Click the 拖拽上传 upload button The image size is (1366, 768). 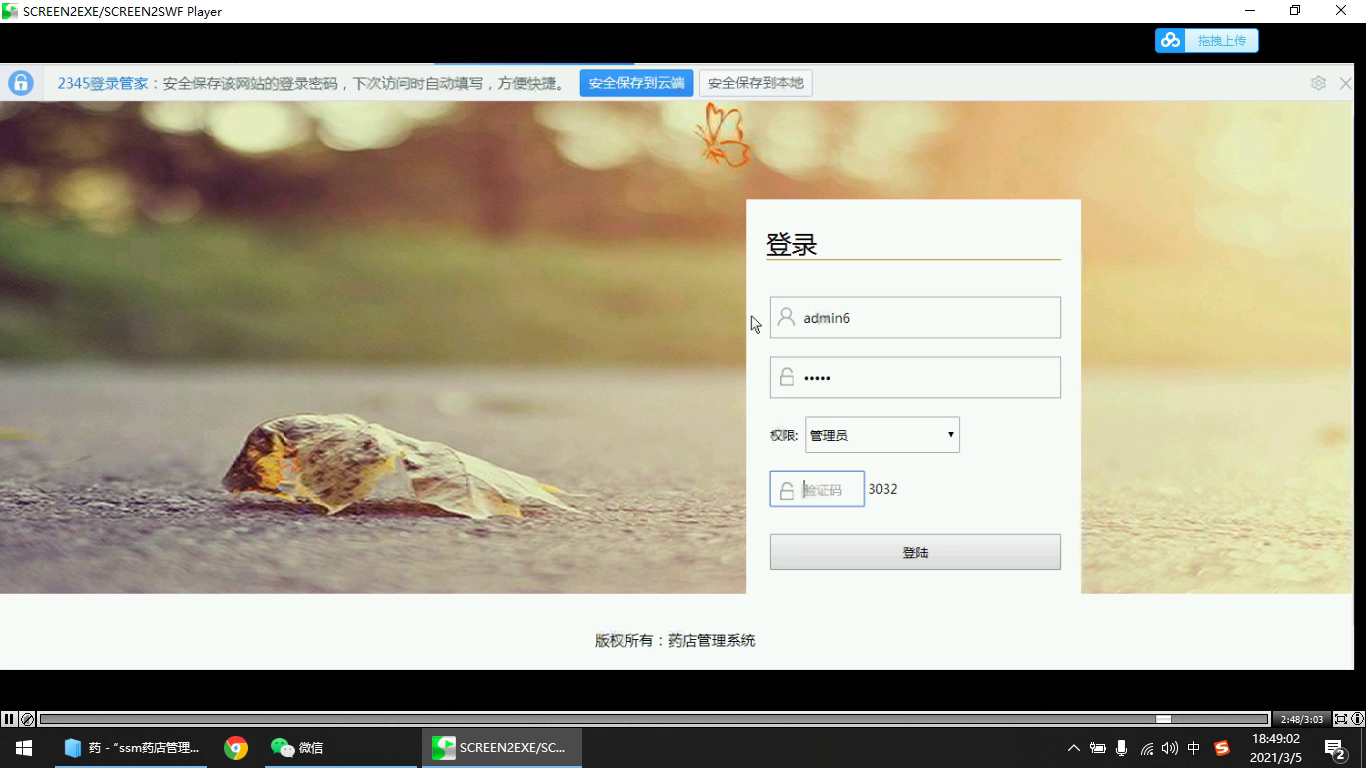coord(1222,41)
